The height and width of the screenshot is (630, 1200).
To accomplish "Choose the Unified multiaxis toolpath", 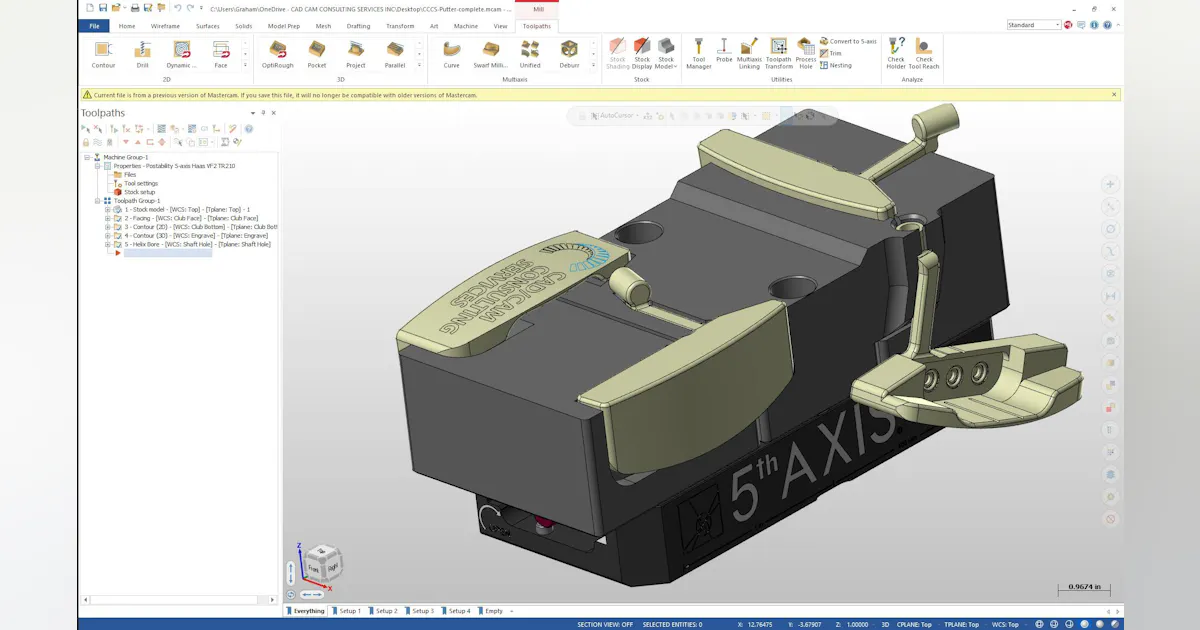I will pyautogui.click(x=530, y=54).
